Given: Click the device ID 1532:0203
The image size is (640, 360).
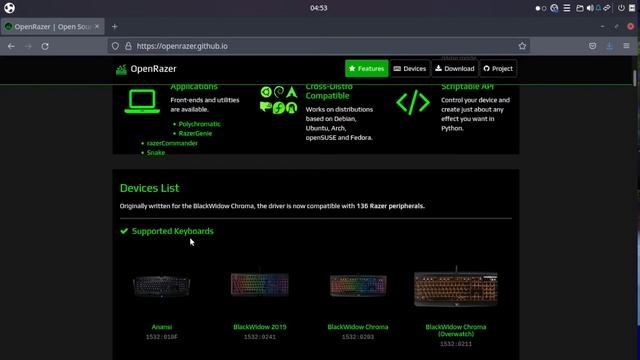Looking at the screenshot, I should tap(358, 337).
